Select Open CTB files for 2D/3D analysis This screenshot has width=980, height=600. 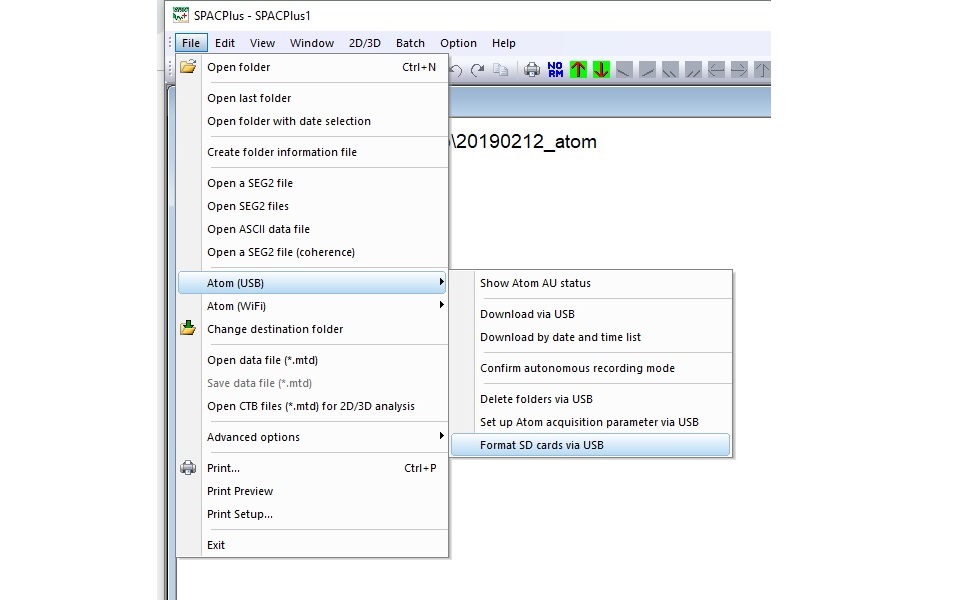click(x=312, y=406)
